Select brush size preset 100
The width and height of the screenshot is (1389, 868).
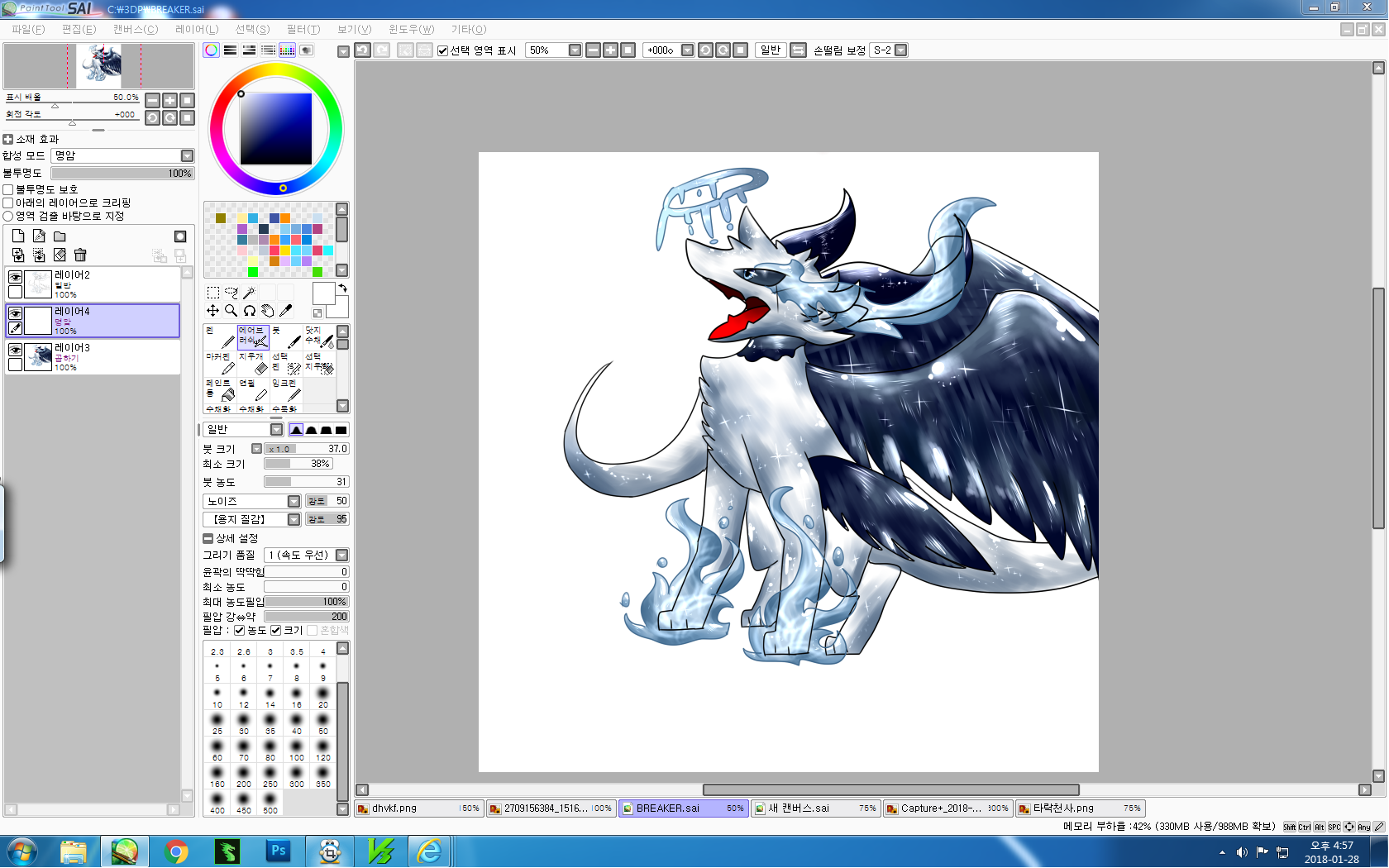(x=297, y=751)
